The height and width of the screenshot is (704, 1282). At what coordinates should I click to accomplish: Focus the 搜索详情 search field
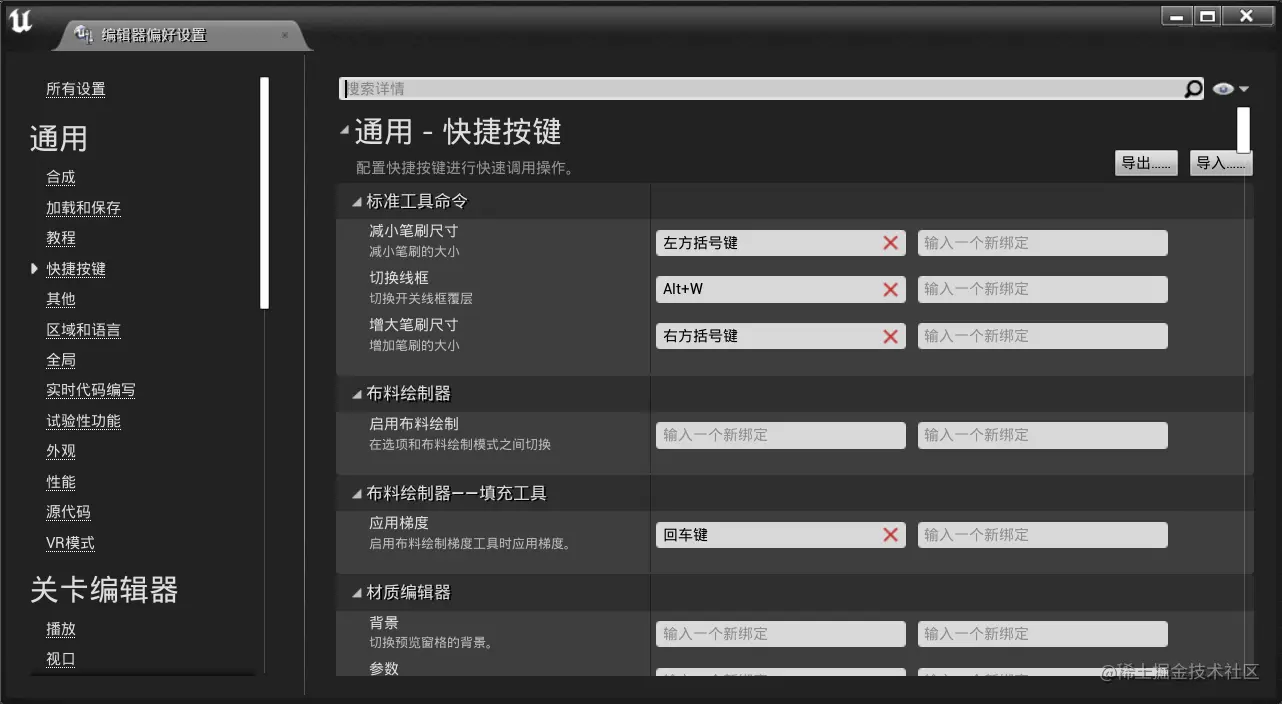(x=761, y=89)
